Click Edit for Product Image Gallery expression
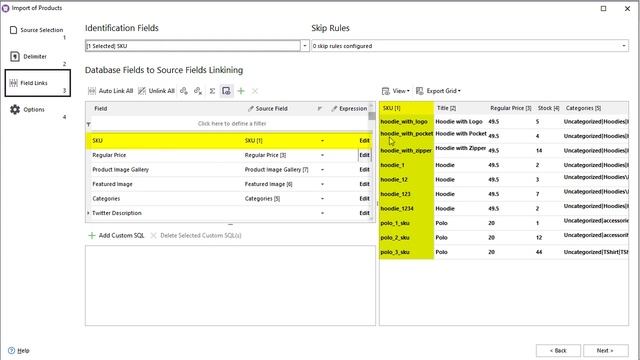 tap(364, 170)
